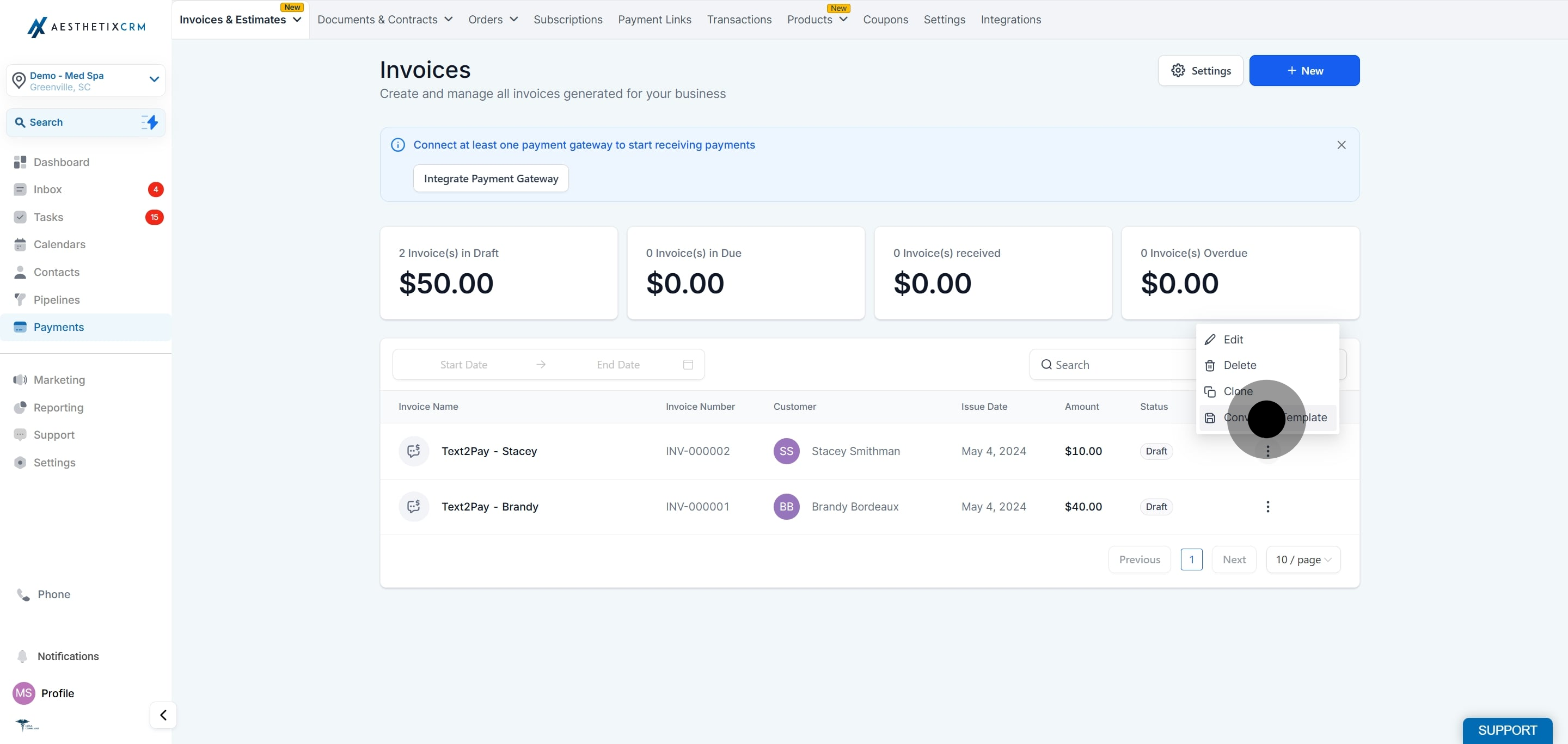This screenshot has width=1568, height=744.
Task: Open the Coupons tab
Action: (885, 20)
